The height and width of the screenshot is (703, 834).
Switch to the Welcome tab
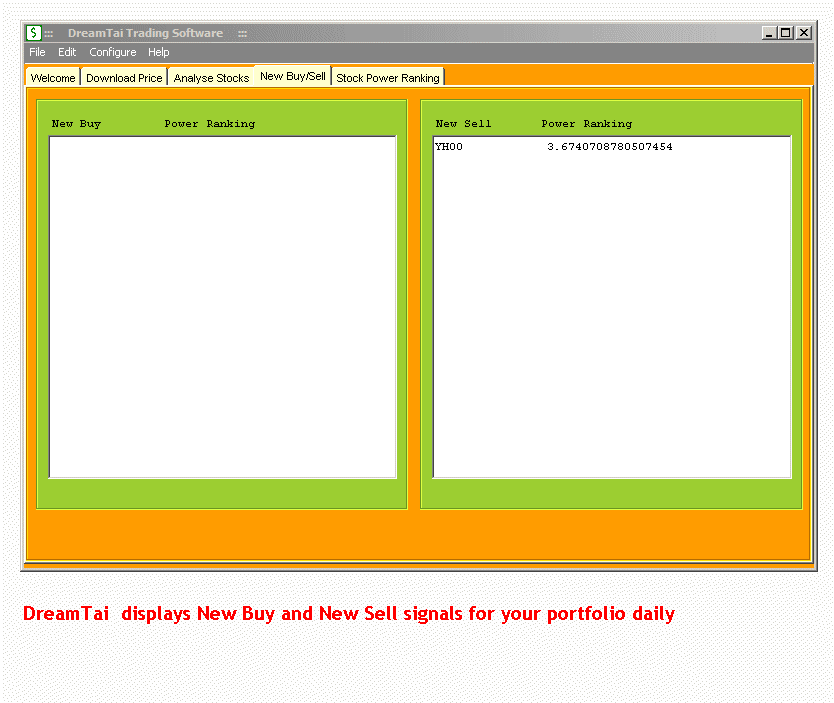pos(53,78)
